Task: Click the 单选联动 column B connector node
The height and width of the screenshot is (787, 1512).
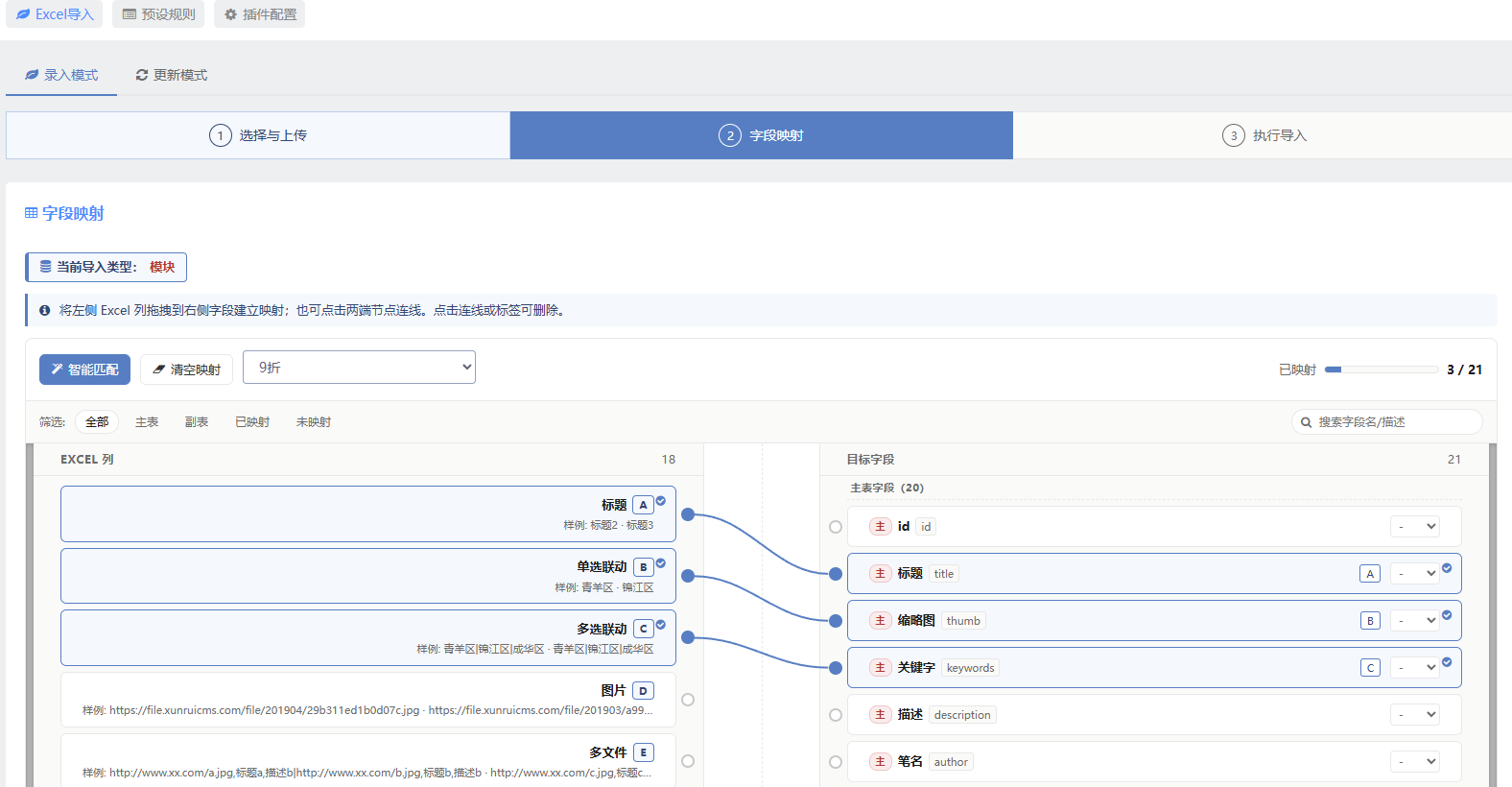Action: coord(688,576)
